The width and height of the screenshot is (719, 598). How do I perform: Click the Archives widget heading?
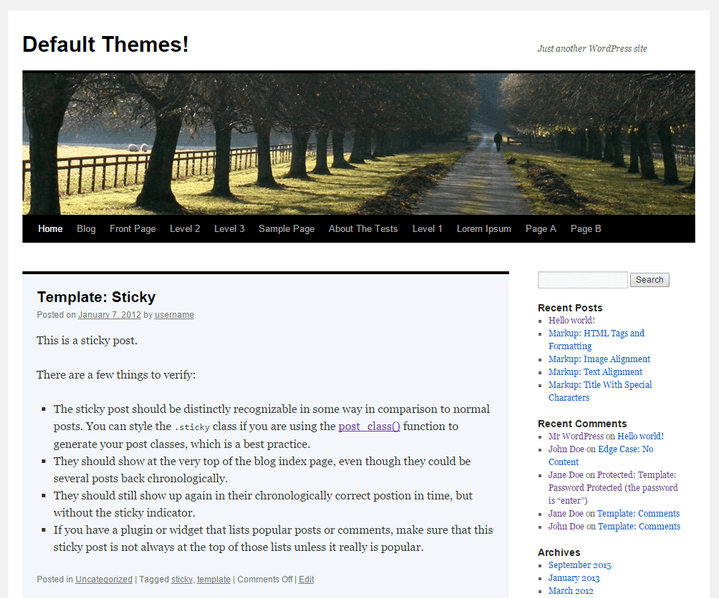pos(559,553)
